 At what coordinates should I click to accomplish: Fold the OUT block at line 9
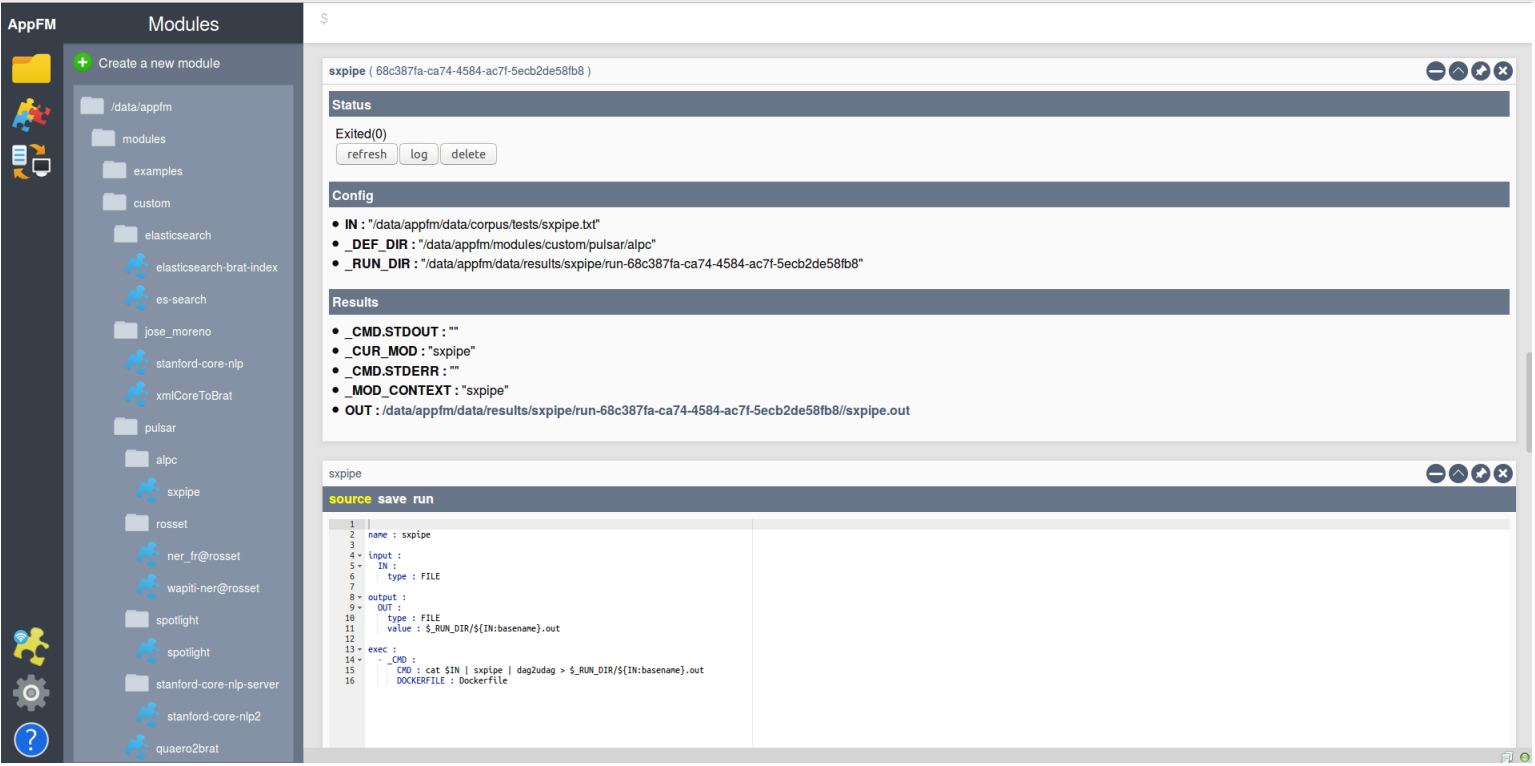[359, 607]
